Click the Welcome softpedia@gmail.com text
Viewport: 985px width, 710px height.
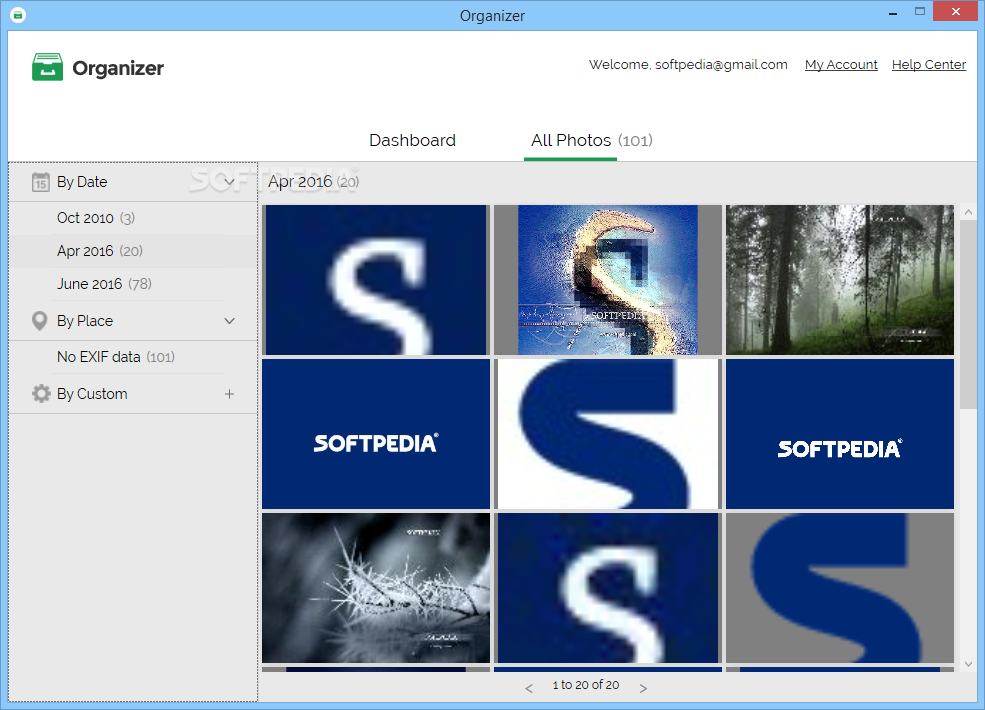click(x=688, y=65)
